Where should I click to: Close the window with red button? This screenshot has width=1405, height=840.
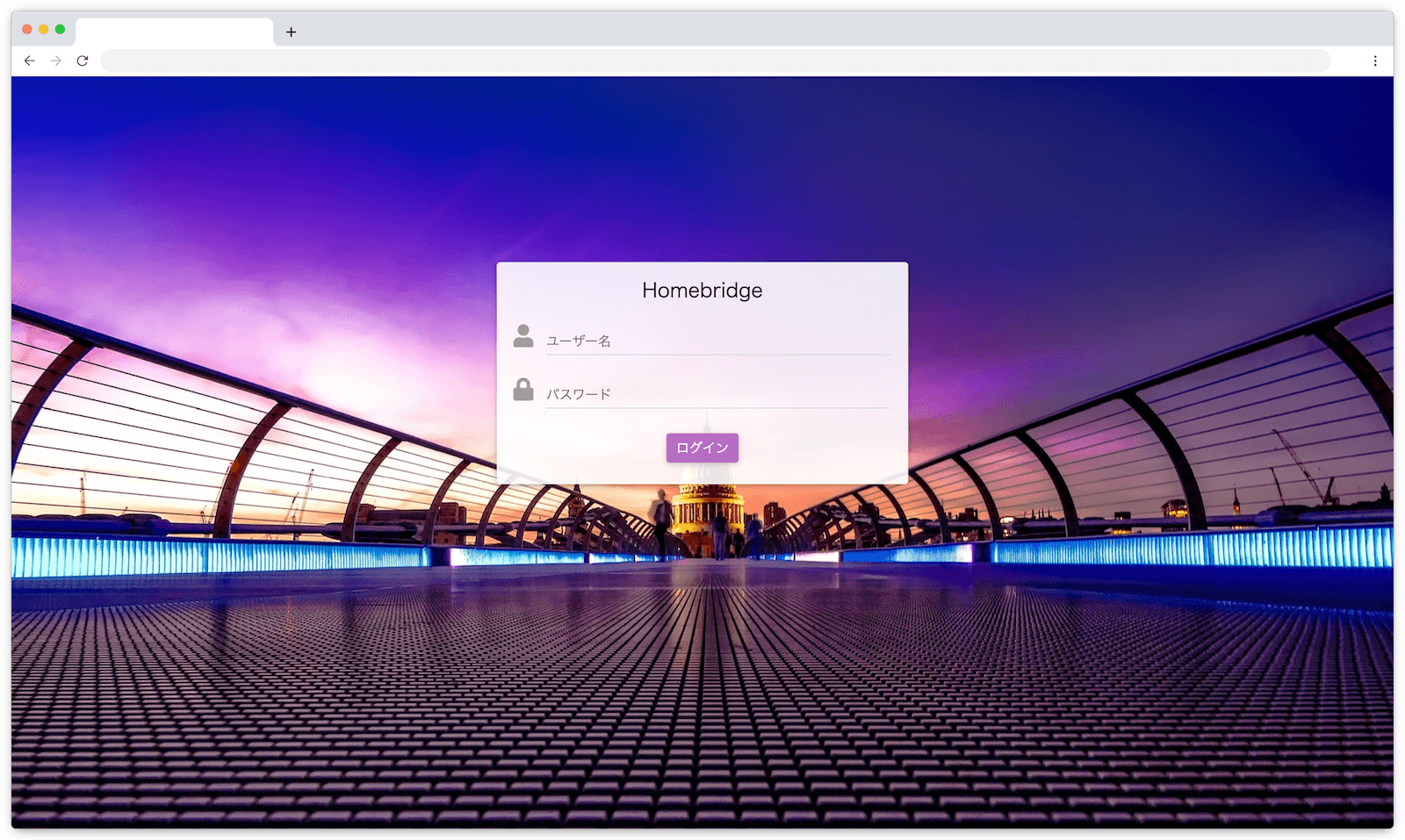click(27, 29)
